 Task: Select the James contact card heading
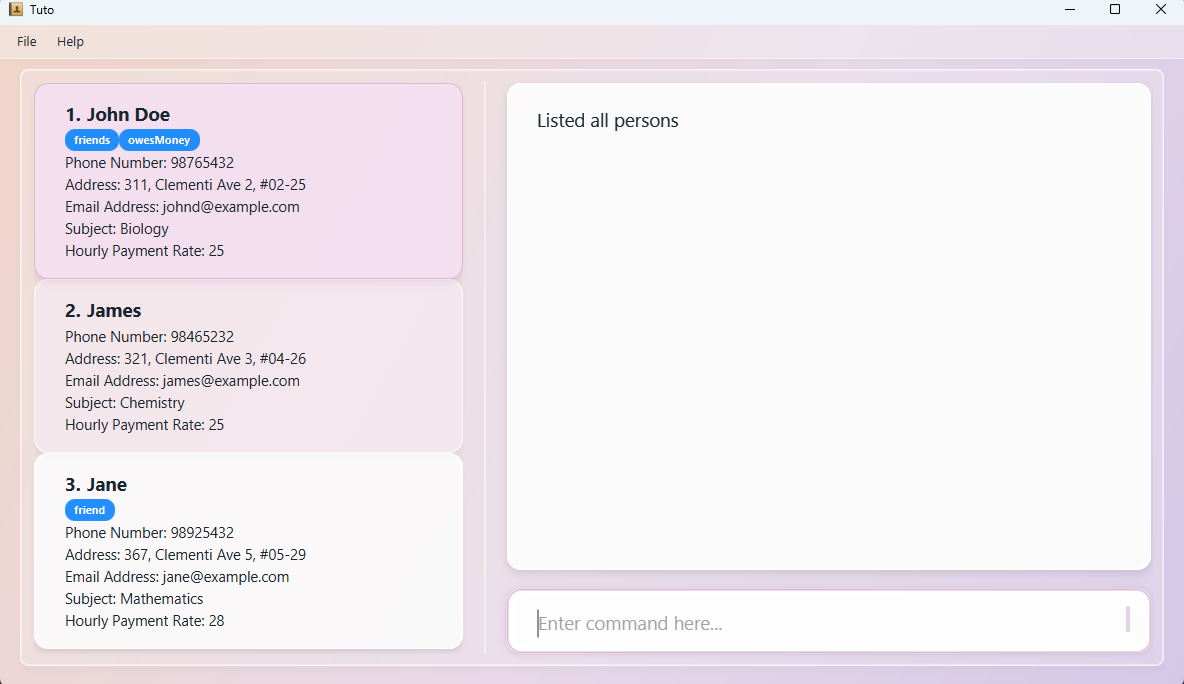pos(103,311)
